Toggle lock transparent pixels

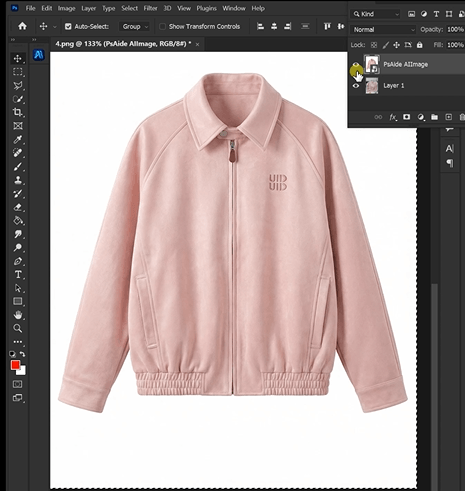click(374, 45)
